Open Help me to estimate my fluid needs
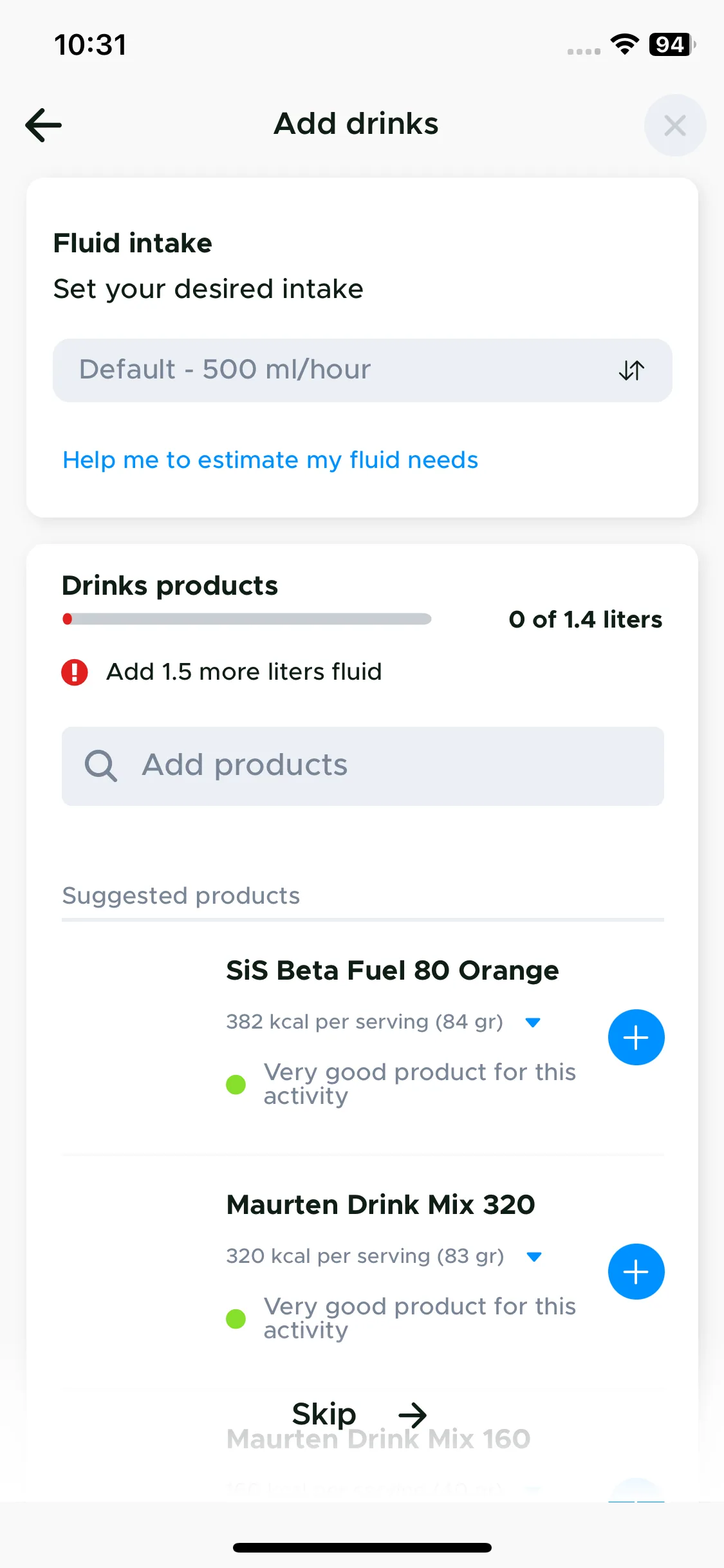The height and width of the screenshot is (1568, 724). tap(270, 460)
